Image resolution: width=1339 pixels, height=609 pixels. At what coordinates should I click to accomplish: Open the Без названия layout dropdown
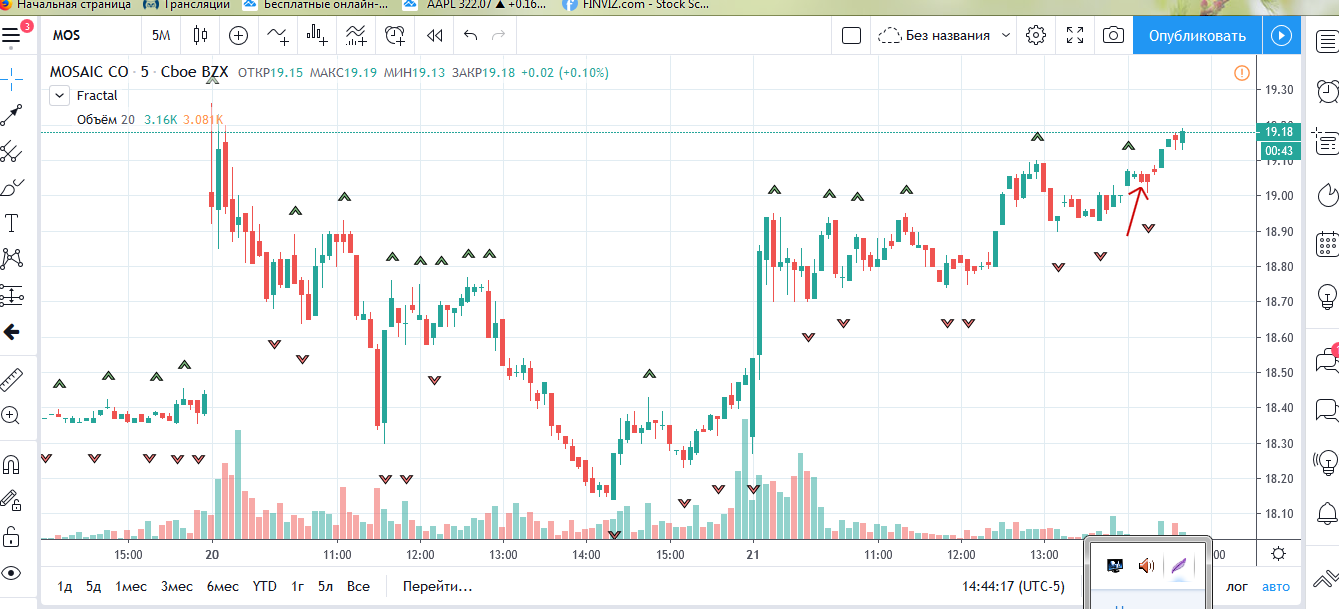[944, 36]
